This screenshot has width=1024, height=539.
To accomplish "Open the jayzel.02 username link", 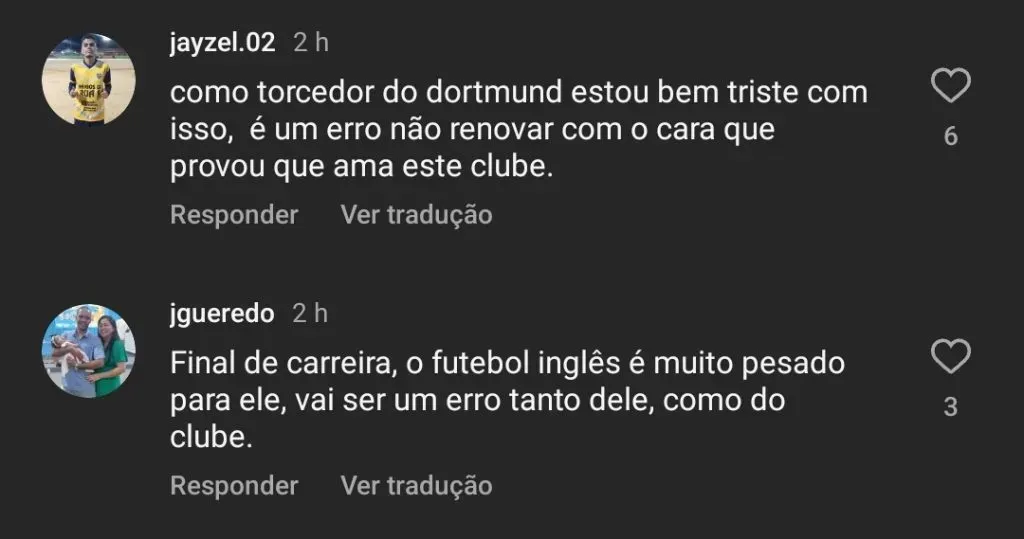I will pos(222,43).
